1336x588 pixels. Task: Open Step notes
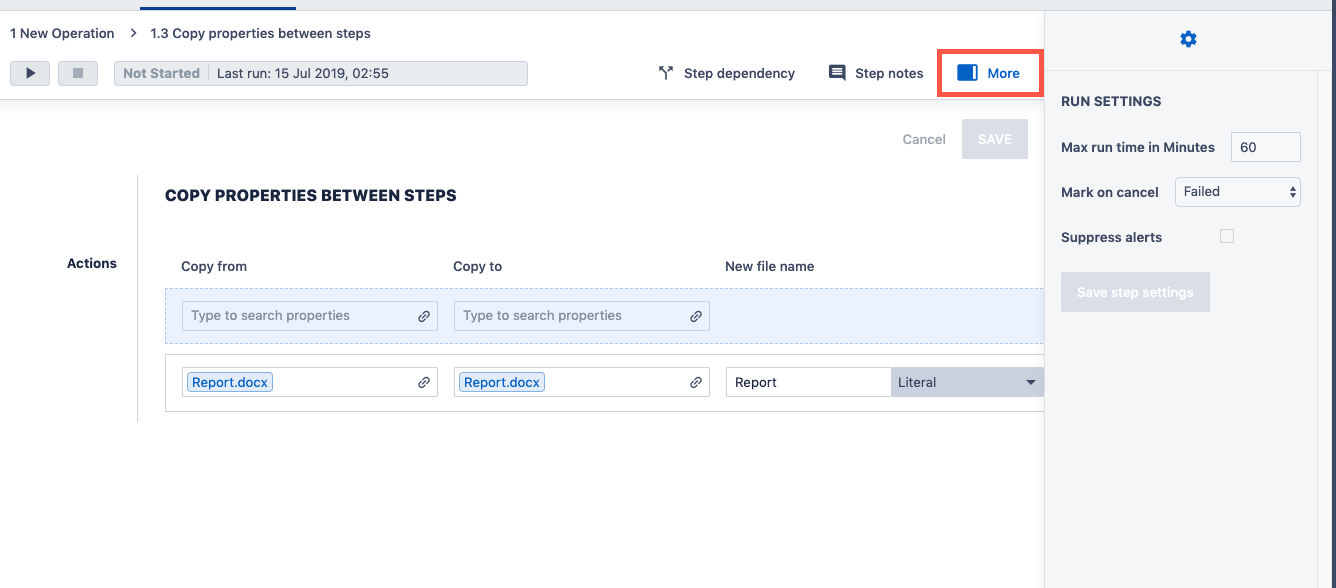(x=876, y=73)
